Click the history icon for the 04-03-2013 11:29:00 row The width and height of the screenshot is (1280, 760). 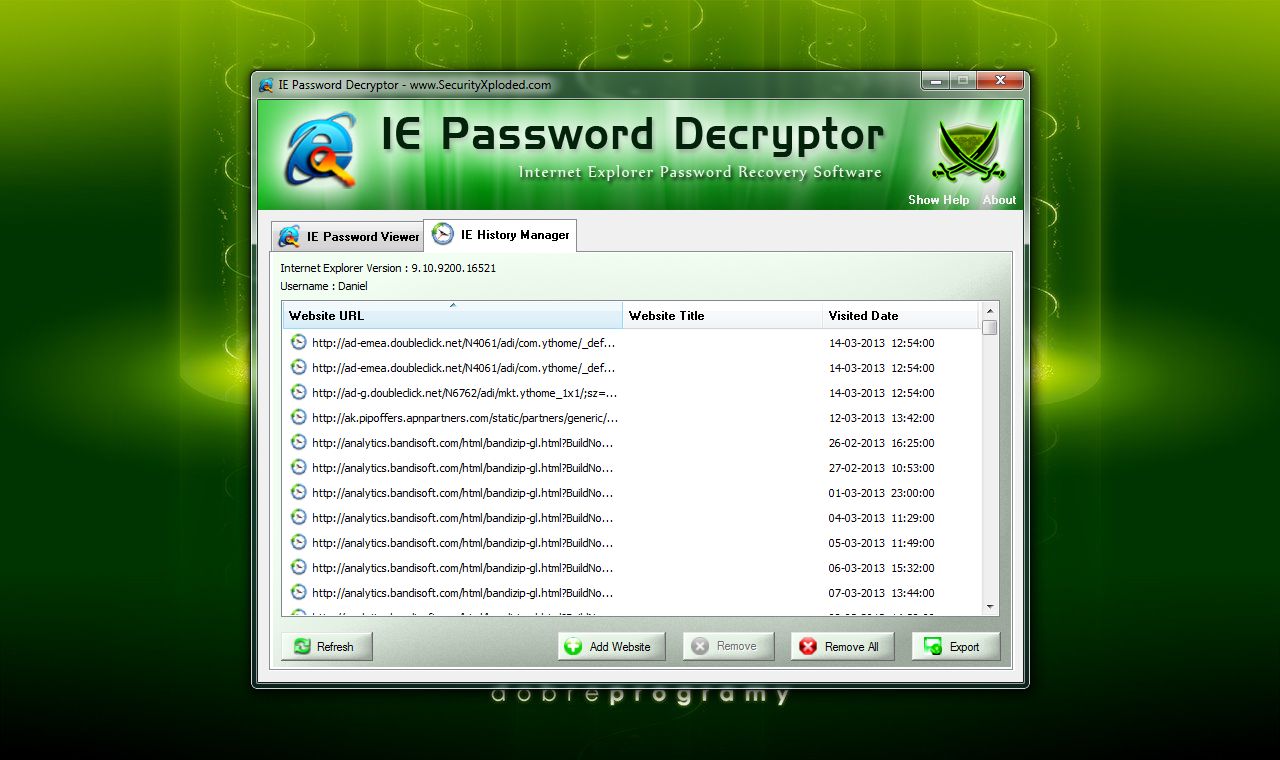coord(298,517)
